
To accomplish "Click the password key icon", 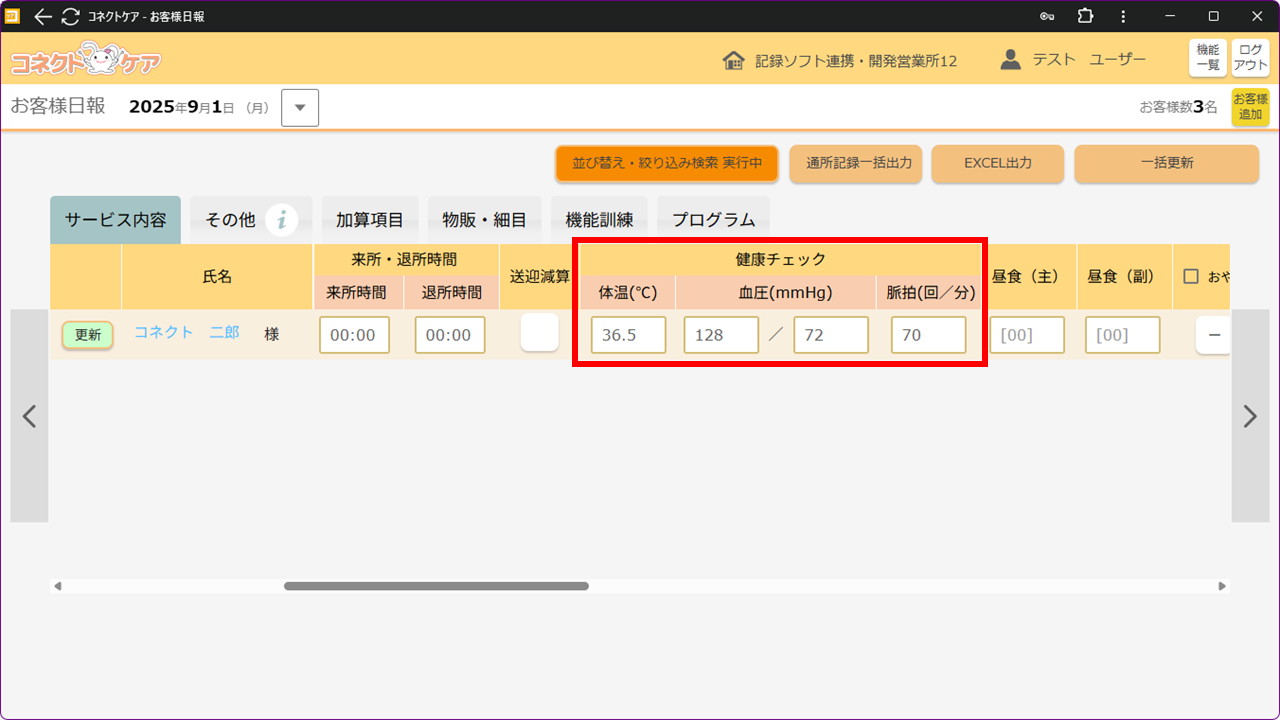I will click(x=1047, y=16).
